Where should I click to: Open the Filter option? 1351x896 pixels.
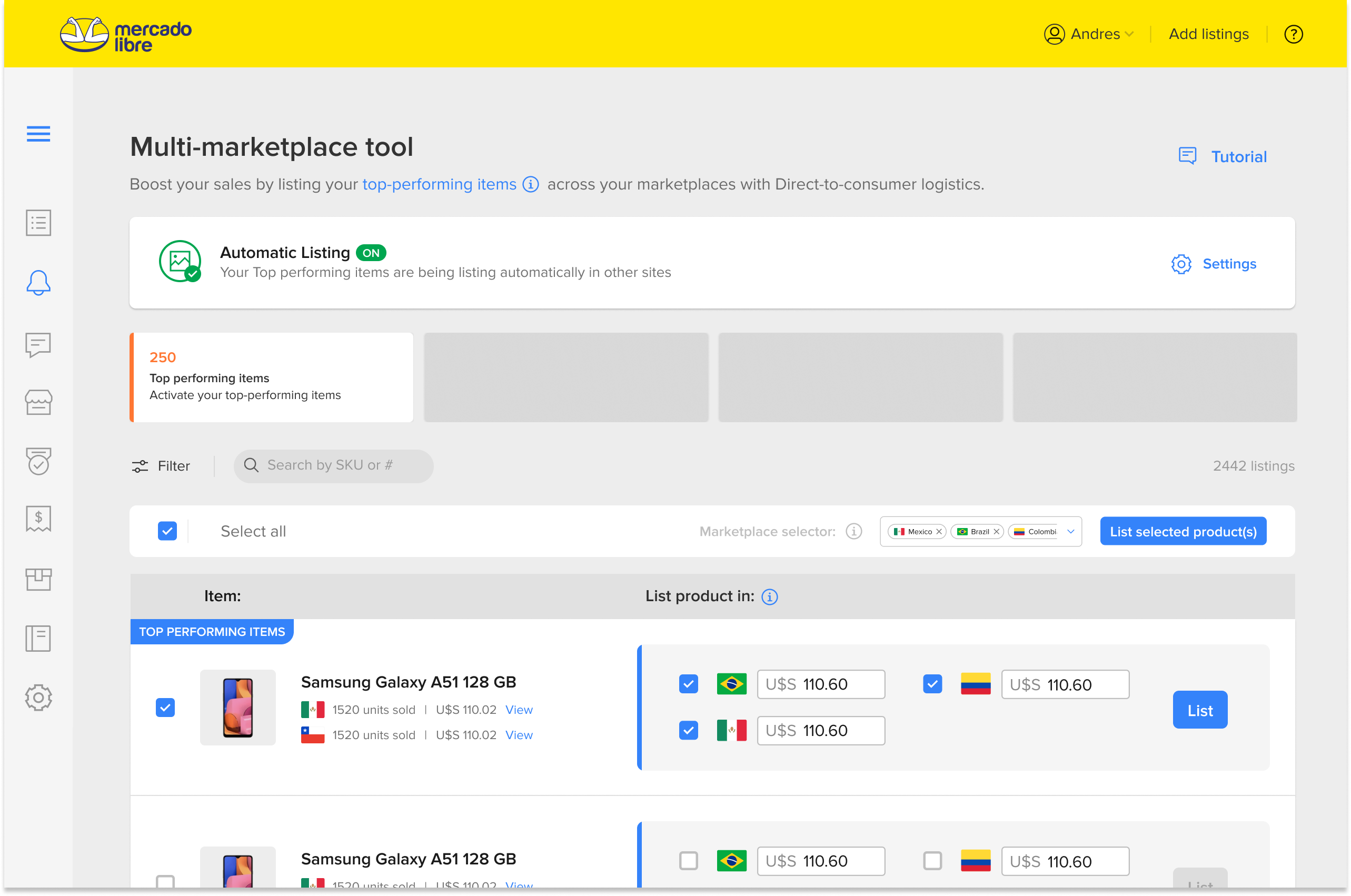161,466
